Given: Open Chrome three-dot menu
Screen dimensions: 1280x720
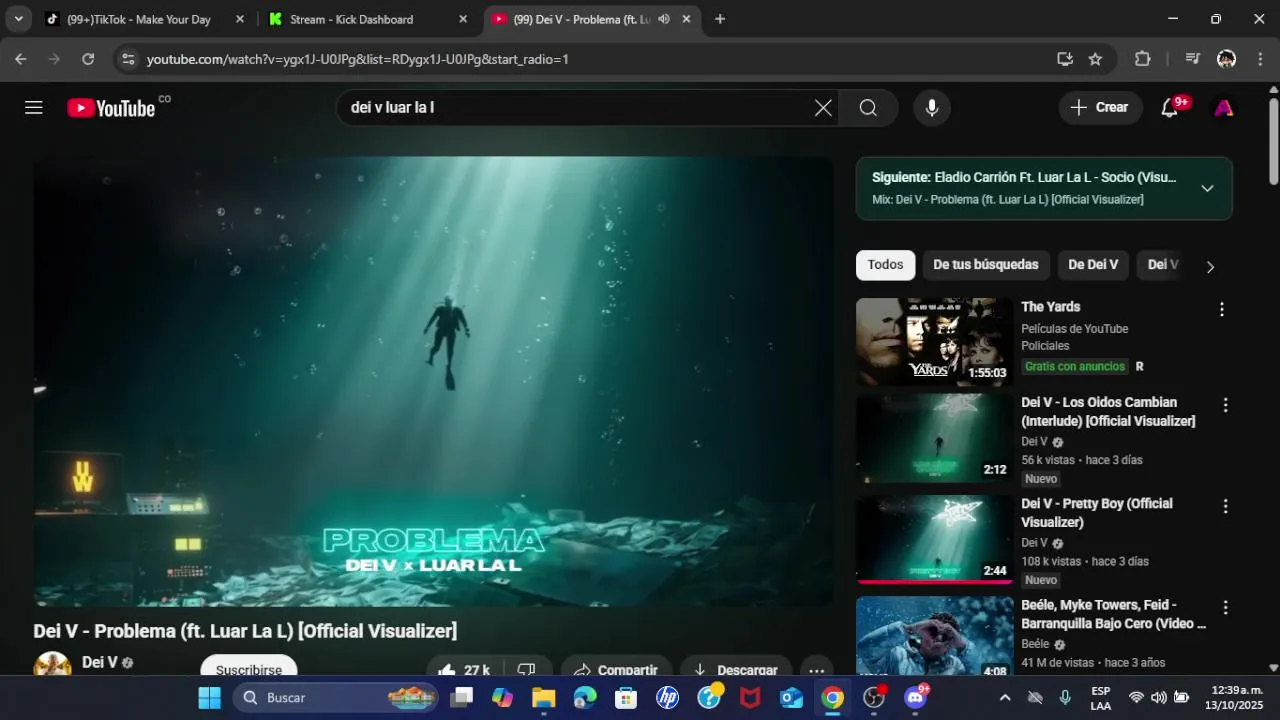Looking at the screenshot, I should tap(1260, 59).
